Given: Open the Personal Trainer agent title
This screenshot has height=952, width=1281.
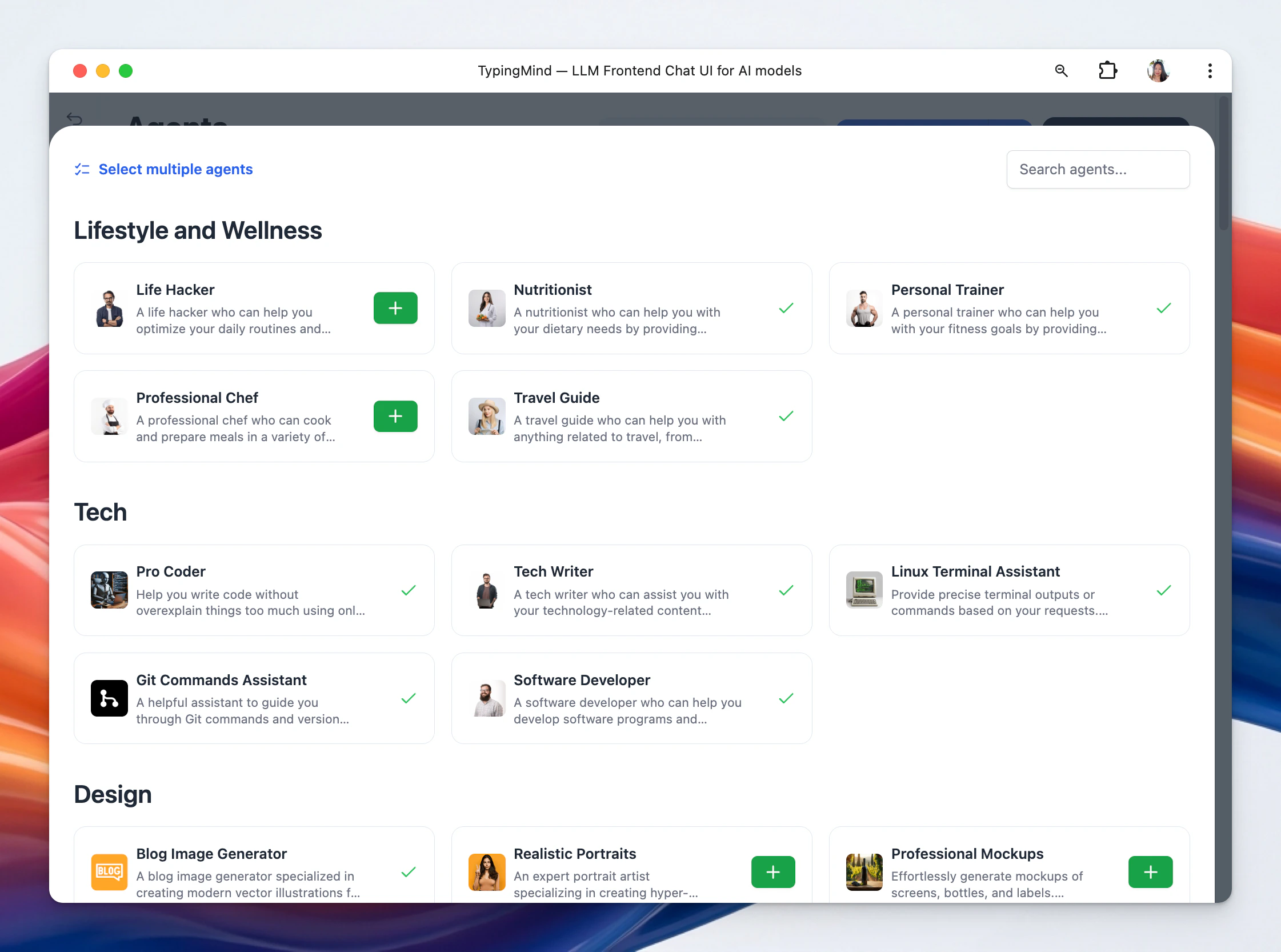Looking at the screenshot, I should (x=947, y=290).
